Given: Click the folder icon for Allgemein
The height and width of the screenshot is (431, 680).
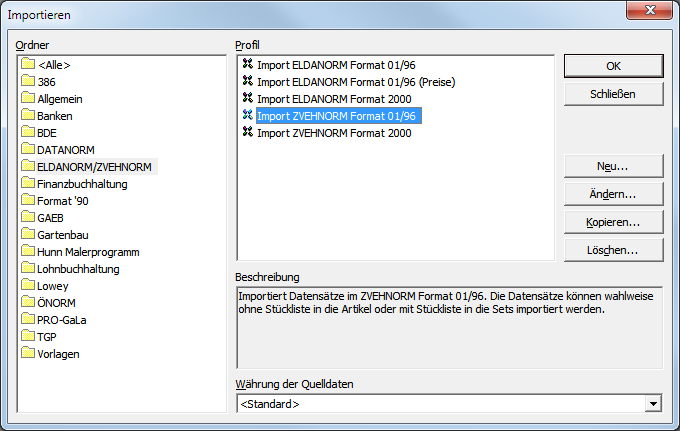Looking at the screenshot, I should pos(28,99).
